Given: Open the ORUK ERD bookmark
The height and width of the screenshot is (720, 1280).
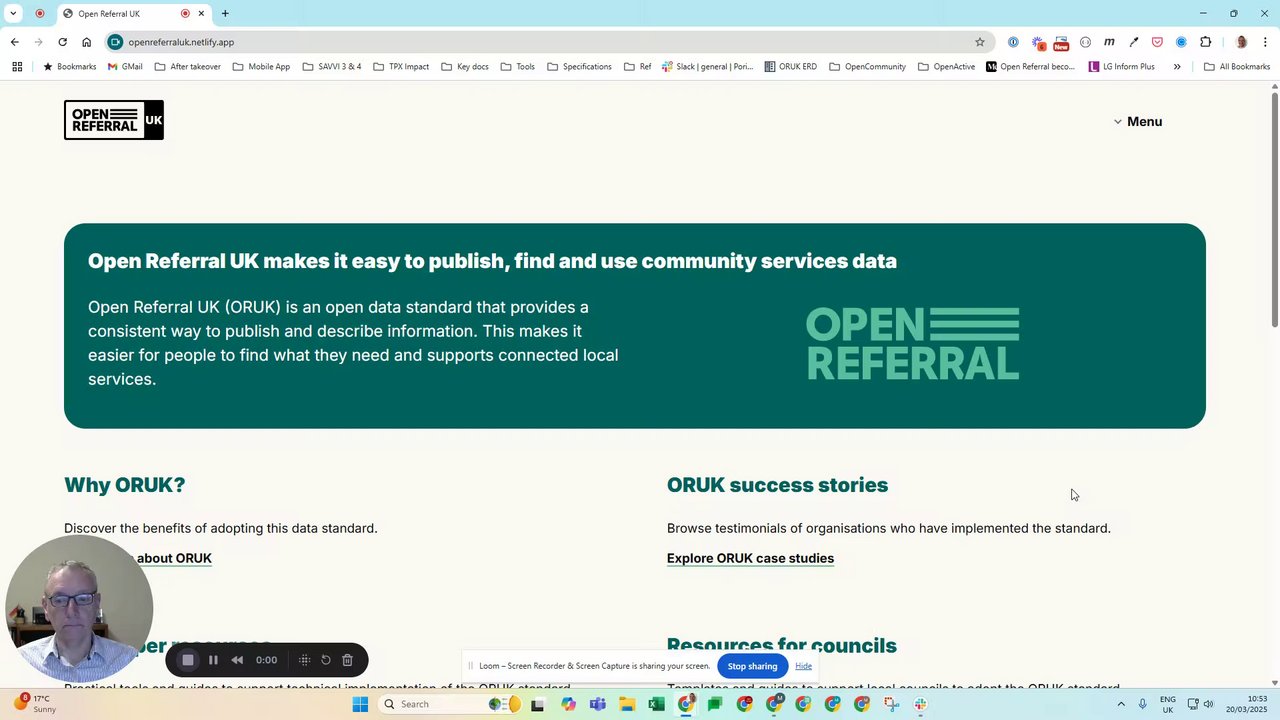Looking at the screenshot, I should coord(791,67).
